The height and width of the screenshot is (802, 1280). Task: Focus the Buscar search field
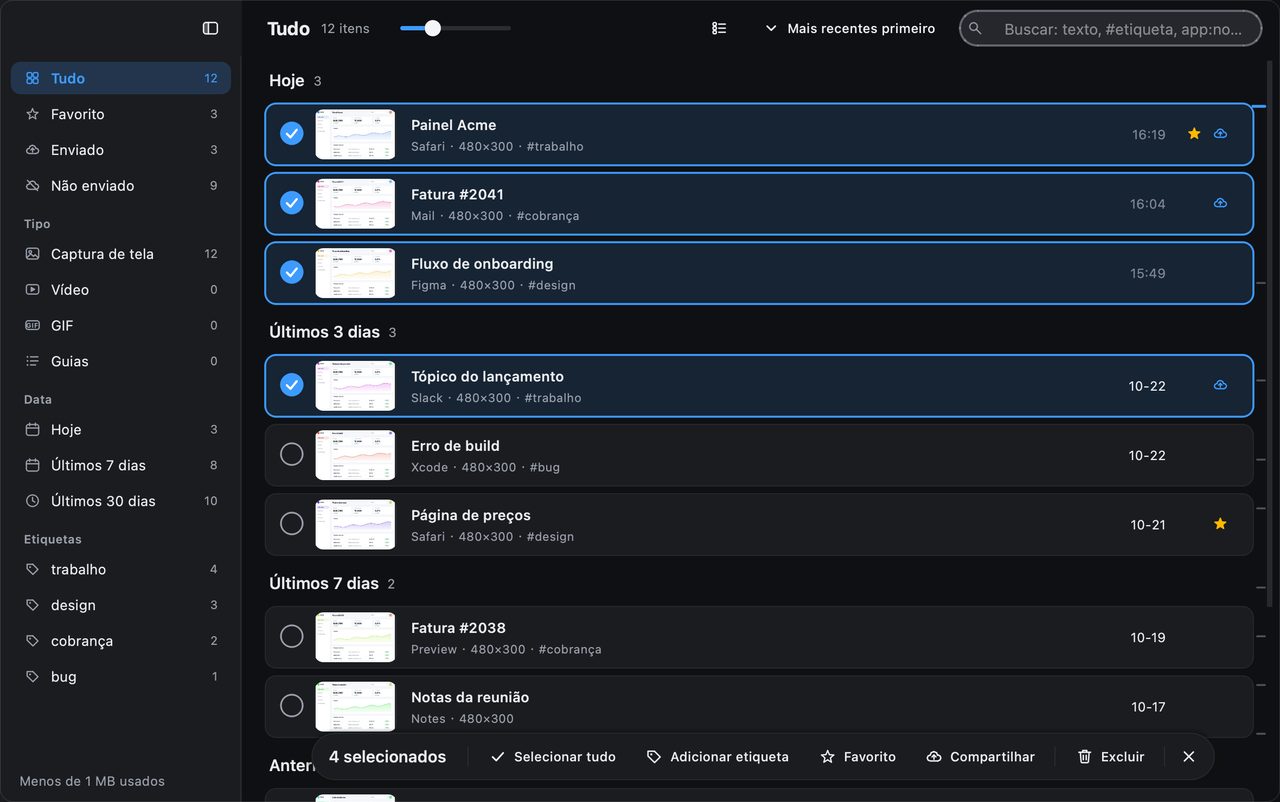pyautogui.click(x=1110, y=29)
